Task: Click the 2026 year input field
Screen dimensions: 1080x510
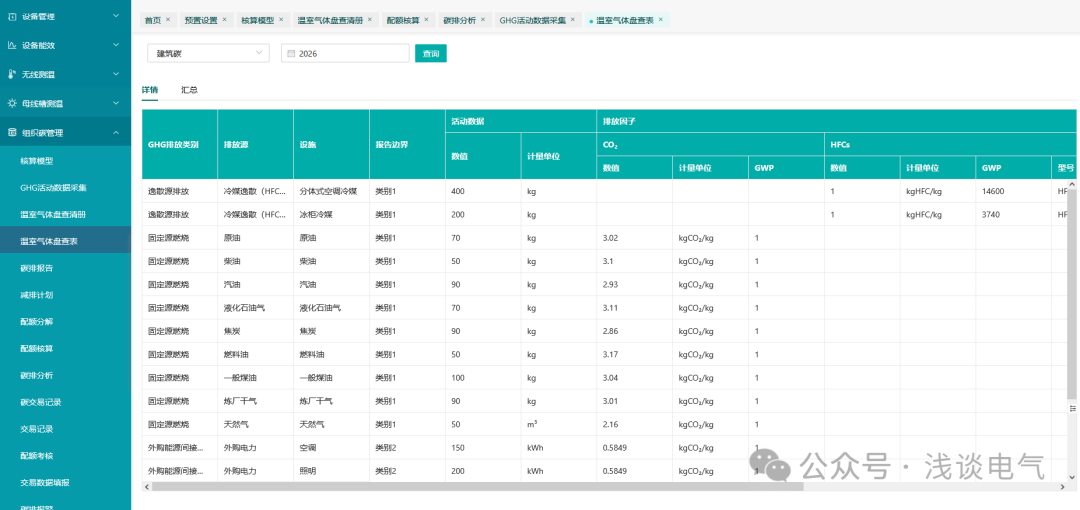Action: pyautogui.click(x=345, y=53)
